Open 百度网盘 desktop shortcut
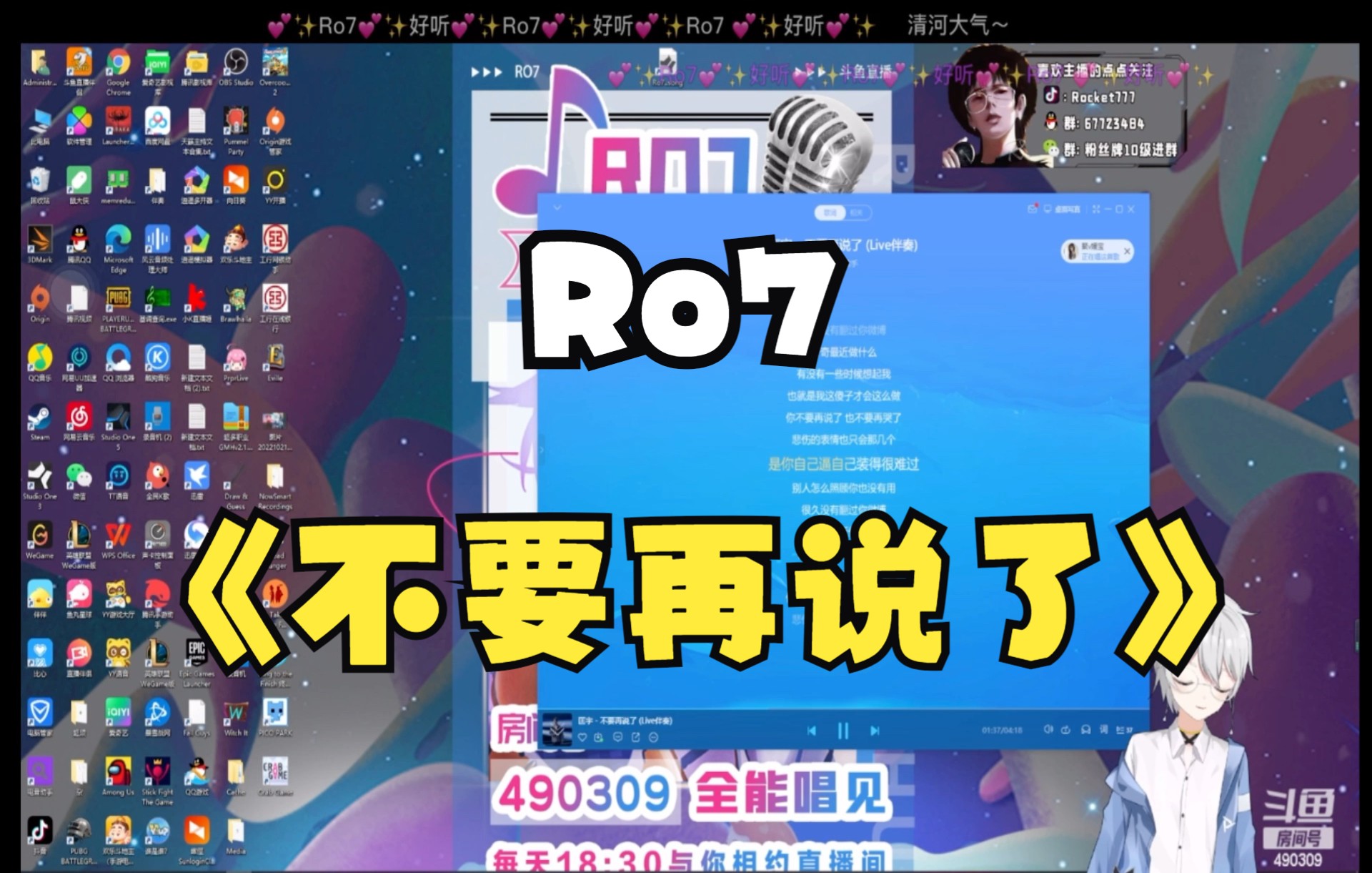Screen dimensions: 1372x873 157,126
